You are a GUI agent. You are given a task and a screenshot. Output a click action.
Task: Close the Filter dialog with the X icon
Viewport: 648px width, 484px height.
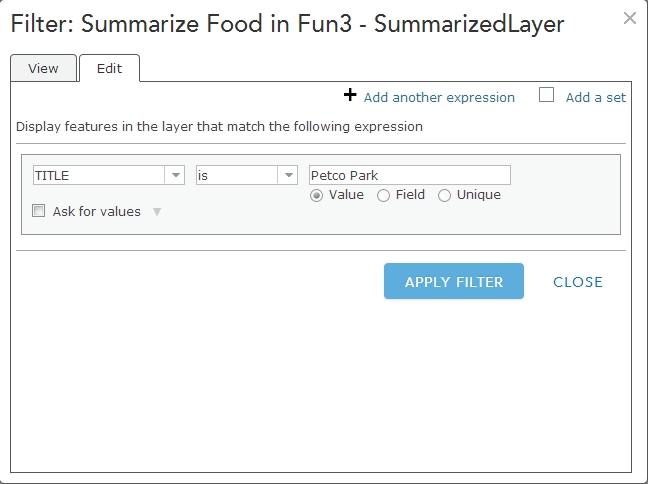click(x=629, y=18)
